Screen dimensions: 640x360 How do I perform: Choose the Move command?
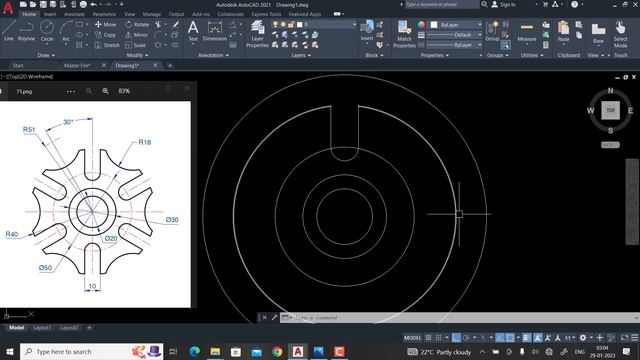point(106,24)
